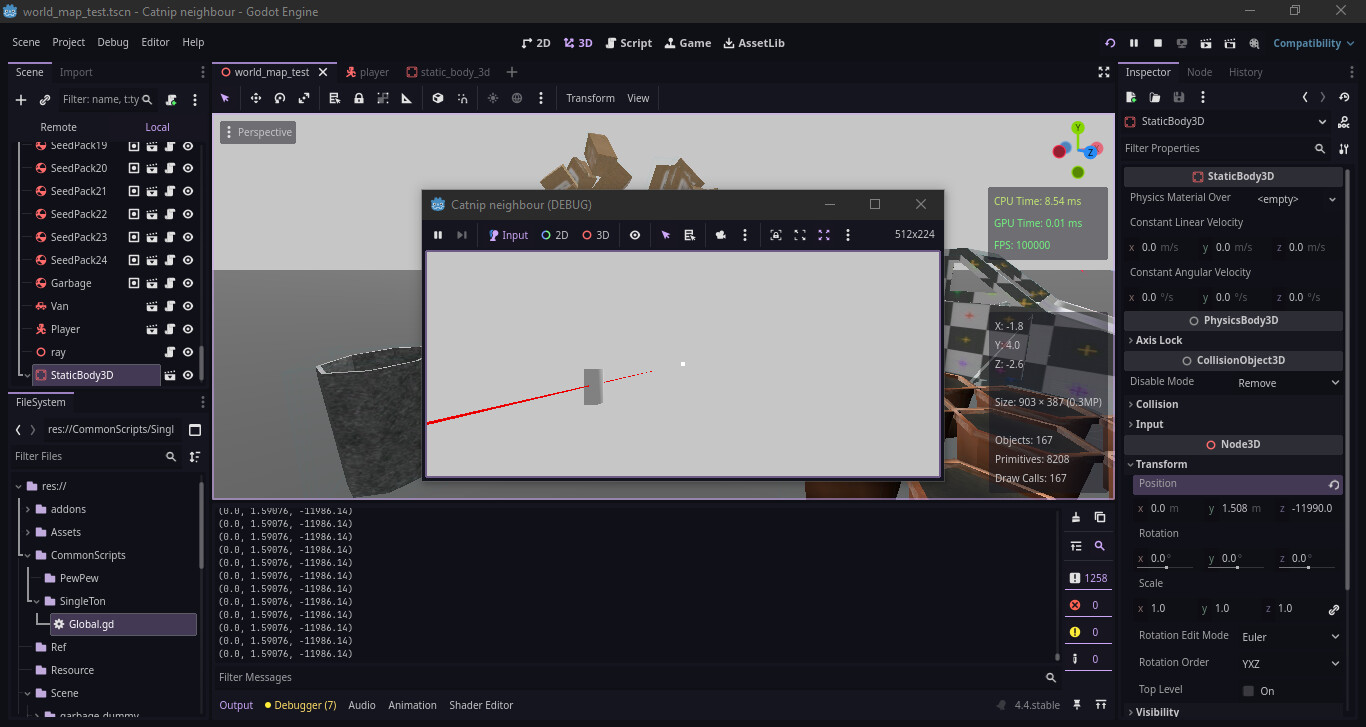The height and width of the screenshot is (727, 1366).
Task: Select the Move mode tool icon
Action: point(256,98)
